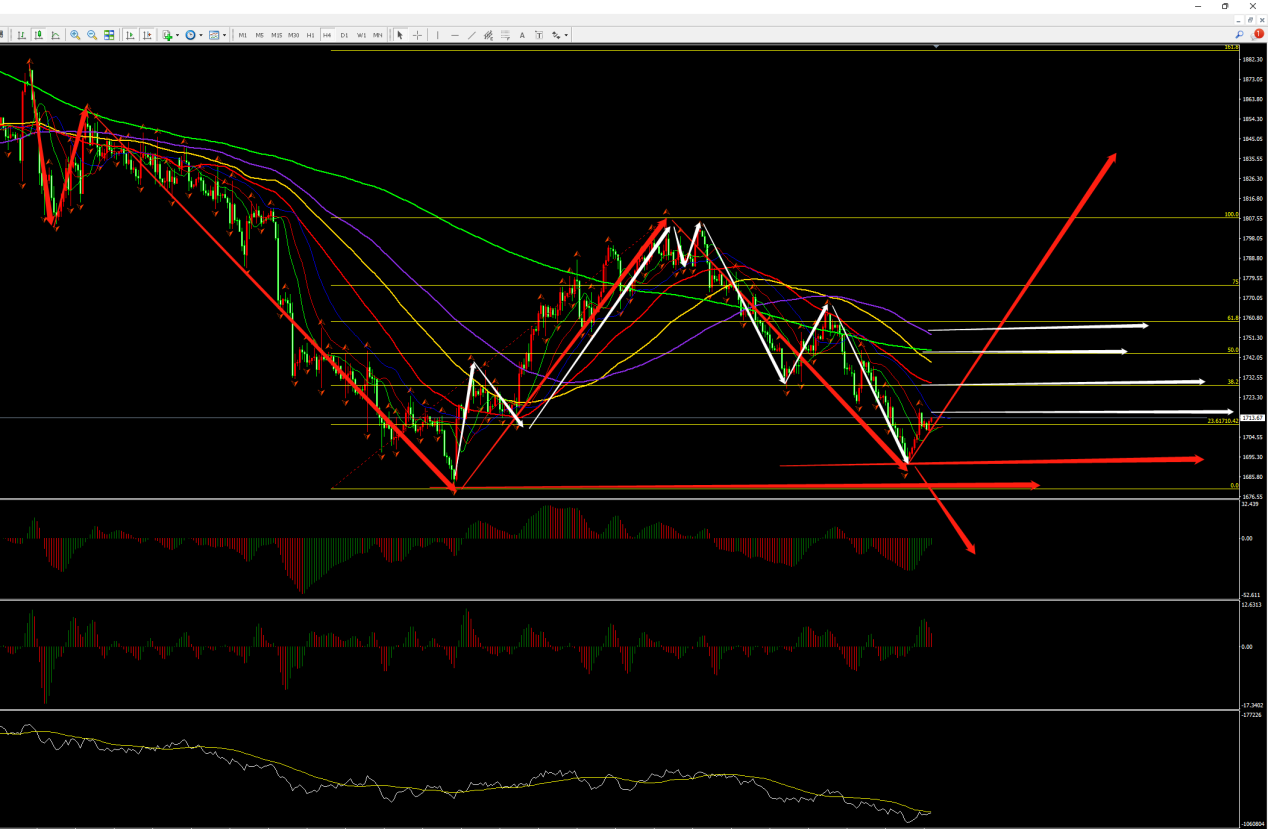Viewport: 1268px width, 829px height.
Task: Toggle chart auto scroll icon
Action: (130, 35)
